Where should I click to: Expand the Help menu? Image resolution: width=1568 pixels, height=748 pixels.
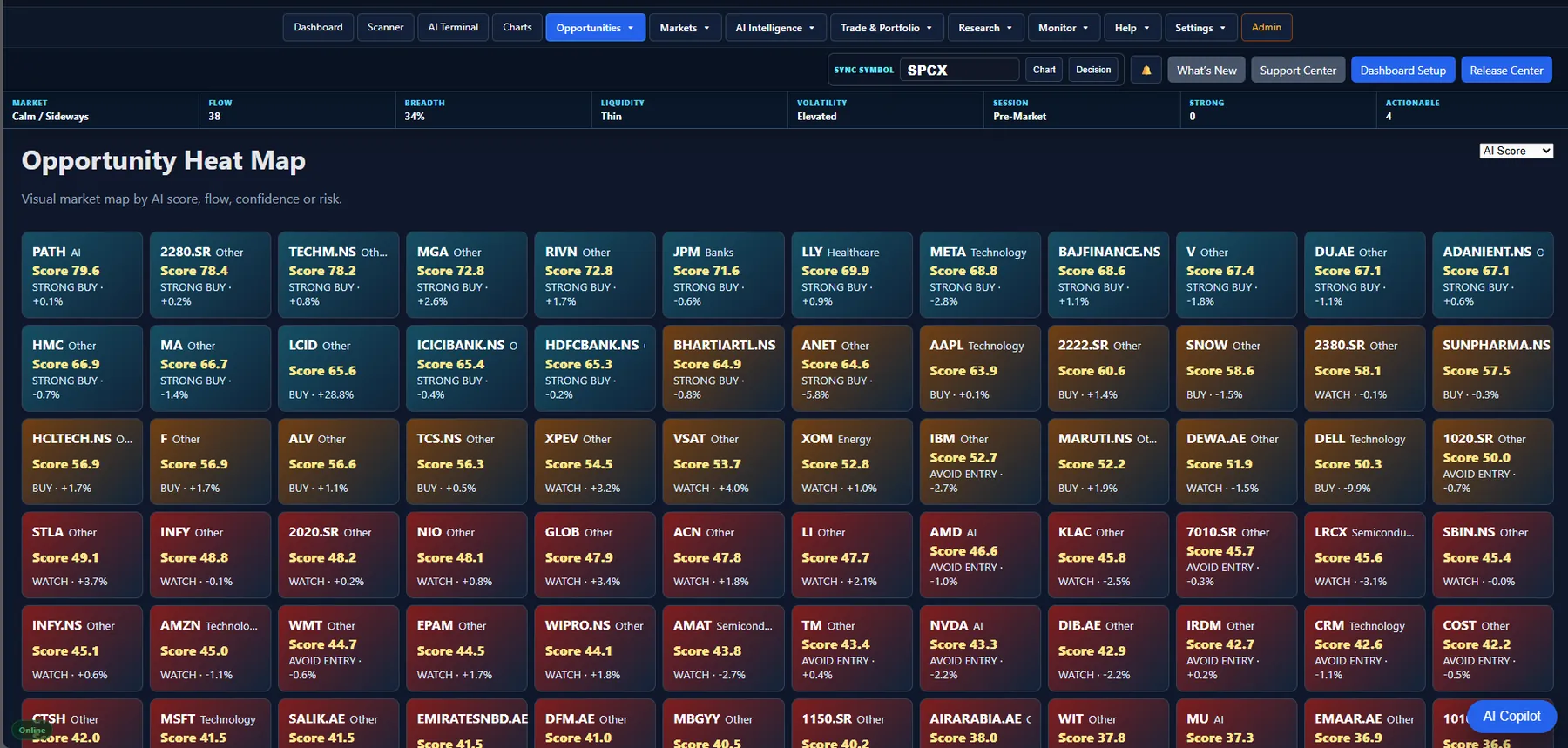point(1132,27)
